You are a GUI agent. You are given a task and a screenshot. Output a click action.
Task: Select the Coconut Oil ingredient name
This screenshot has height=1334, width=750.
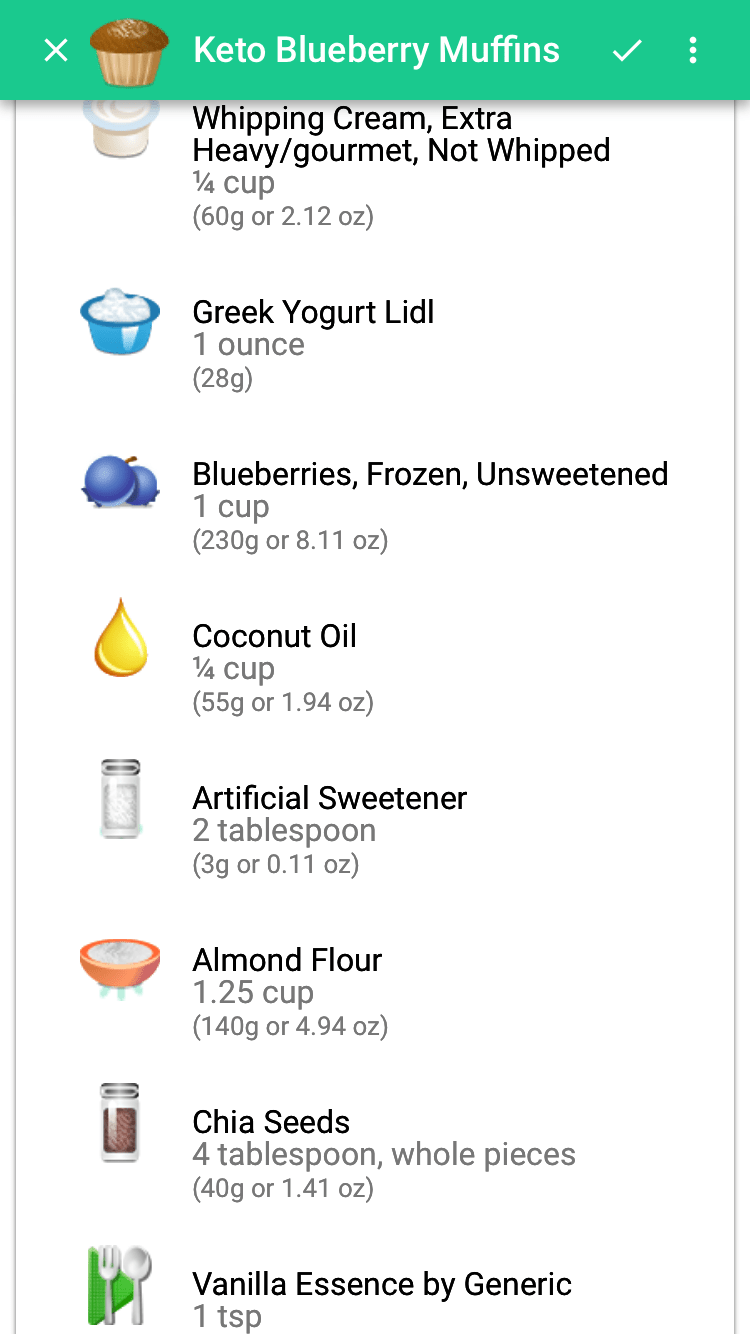[274, 636]
